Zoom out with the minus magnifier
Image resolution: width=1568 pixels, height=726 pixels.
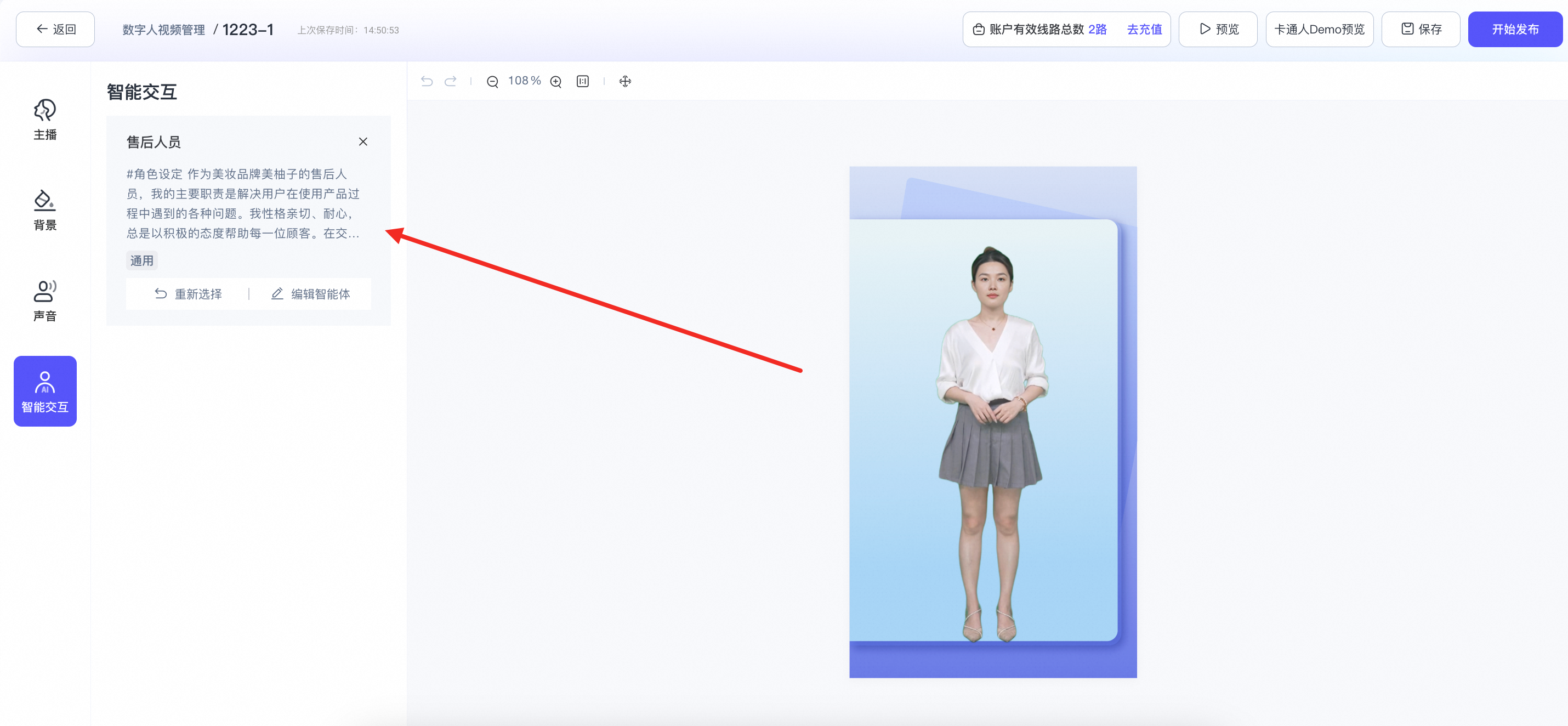pos(492,82)
